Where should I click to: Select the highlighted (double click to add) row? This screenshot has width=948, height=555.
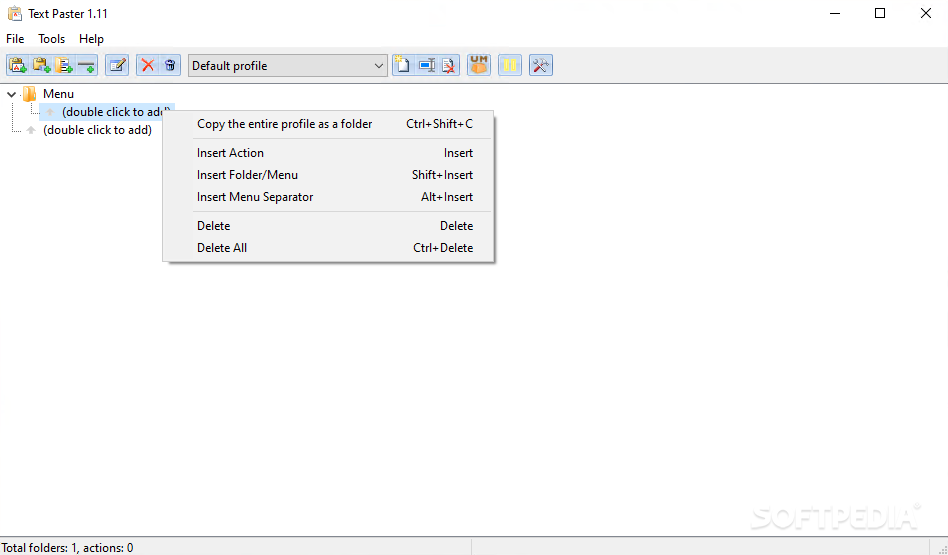click(107, 112)
